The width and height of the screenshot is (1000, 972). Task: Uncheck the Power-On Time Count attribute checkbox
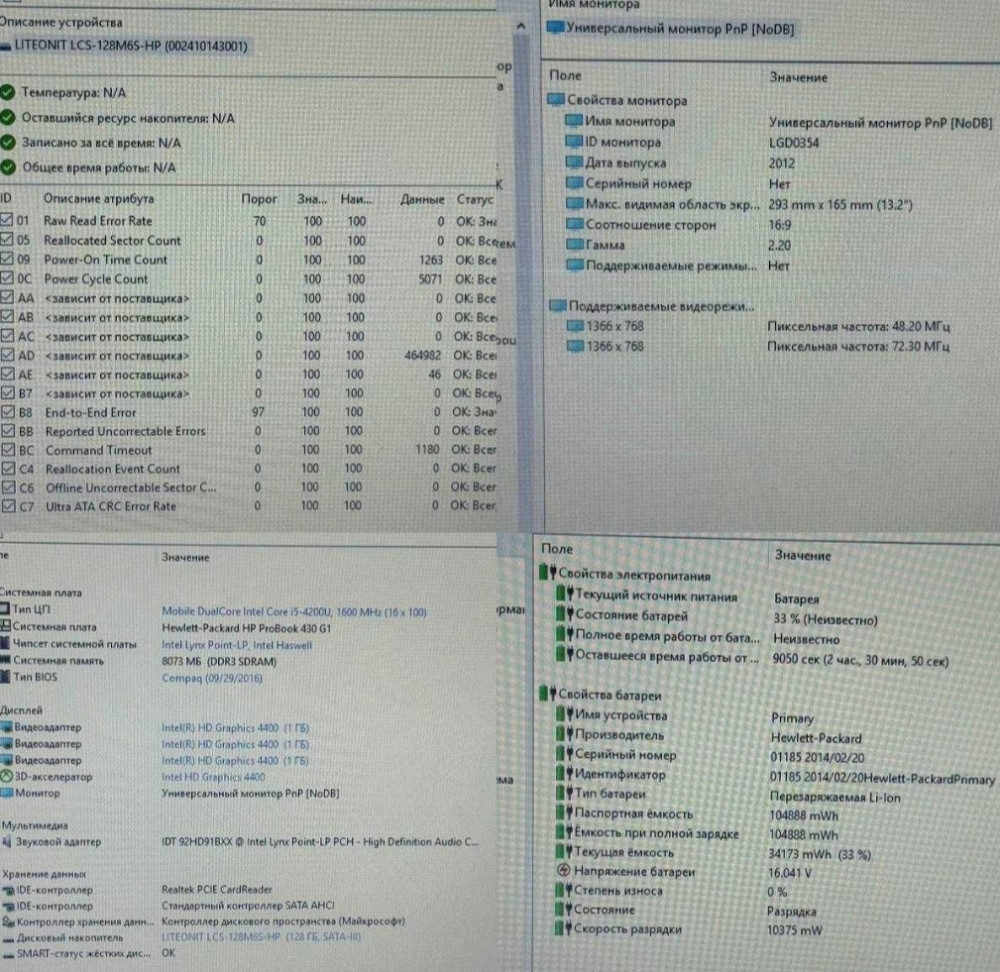(7, 260)
